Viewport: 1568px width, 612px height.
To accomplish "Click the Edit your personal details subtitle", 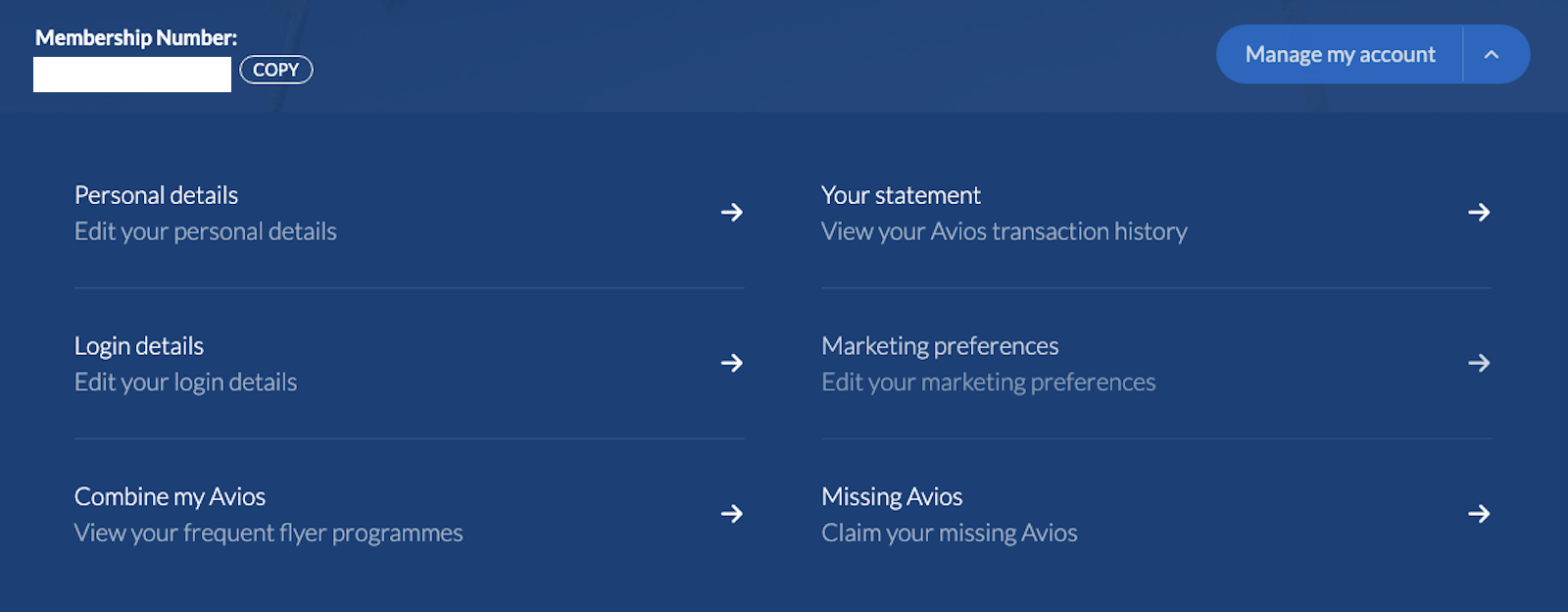I will 205,231.
